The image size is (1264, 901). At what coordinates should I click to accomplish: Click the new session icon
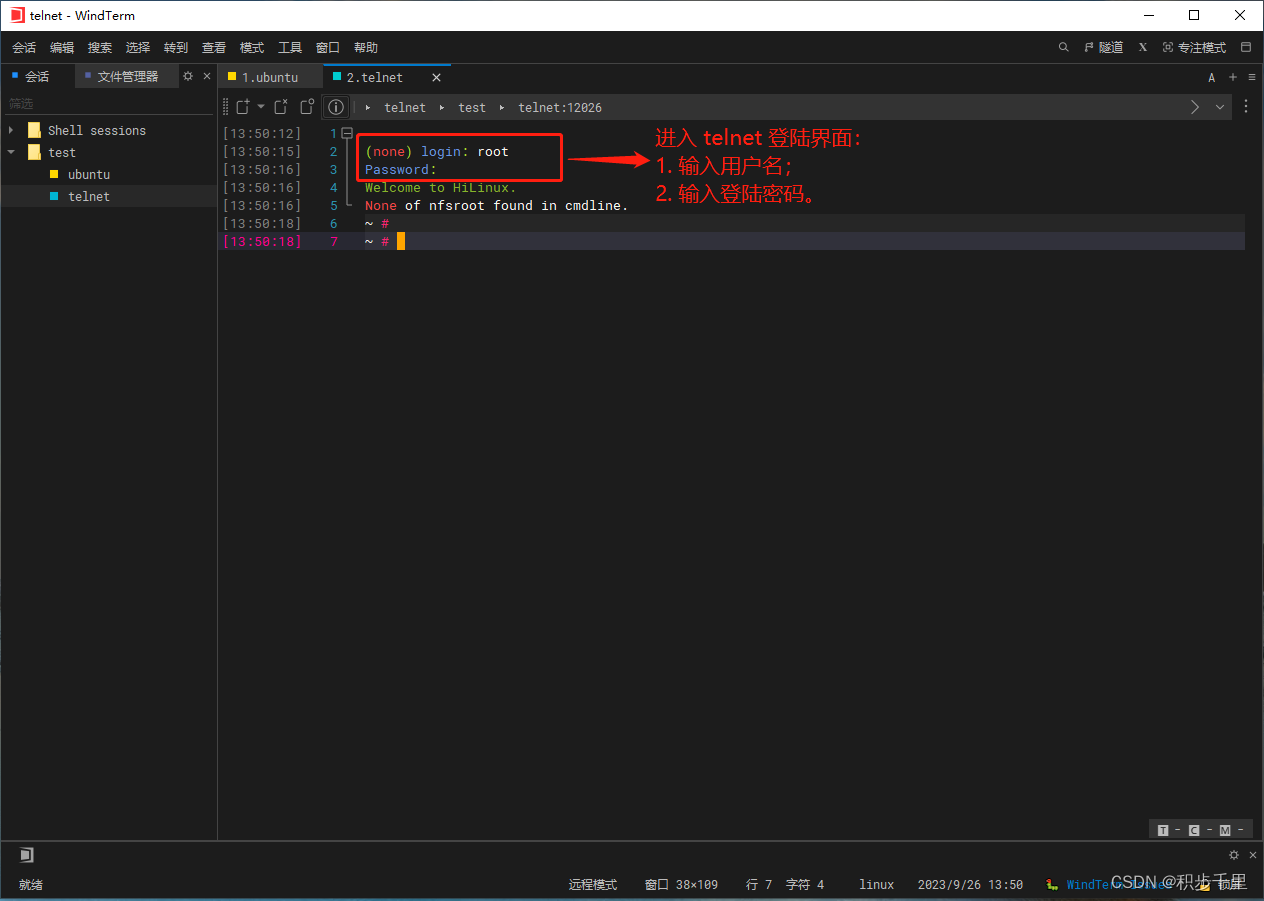click(x=243, y=107)
